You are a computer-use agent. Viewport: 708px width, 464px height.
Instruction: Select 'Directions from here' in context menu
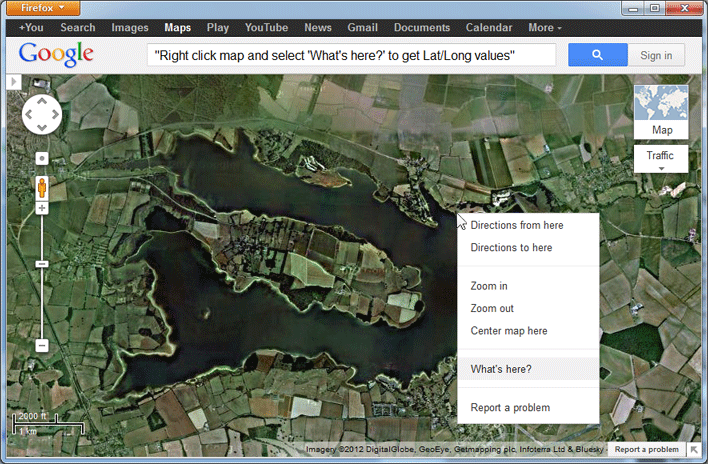pos(528,225)
